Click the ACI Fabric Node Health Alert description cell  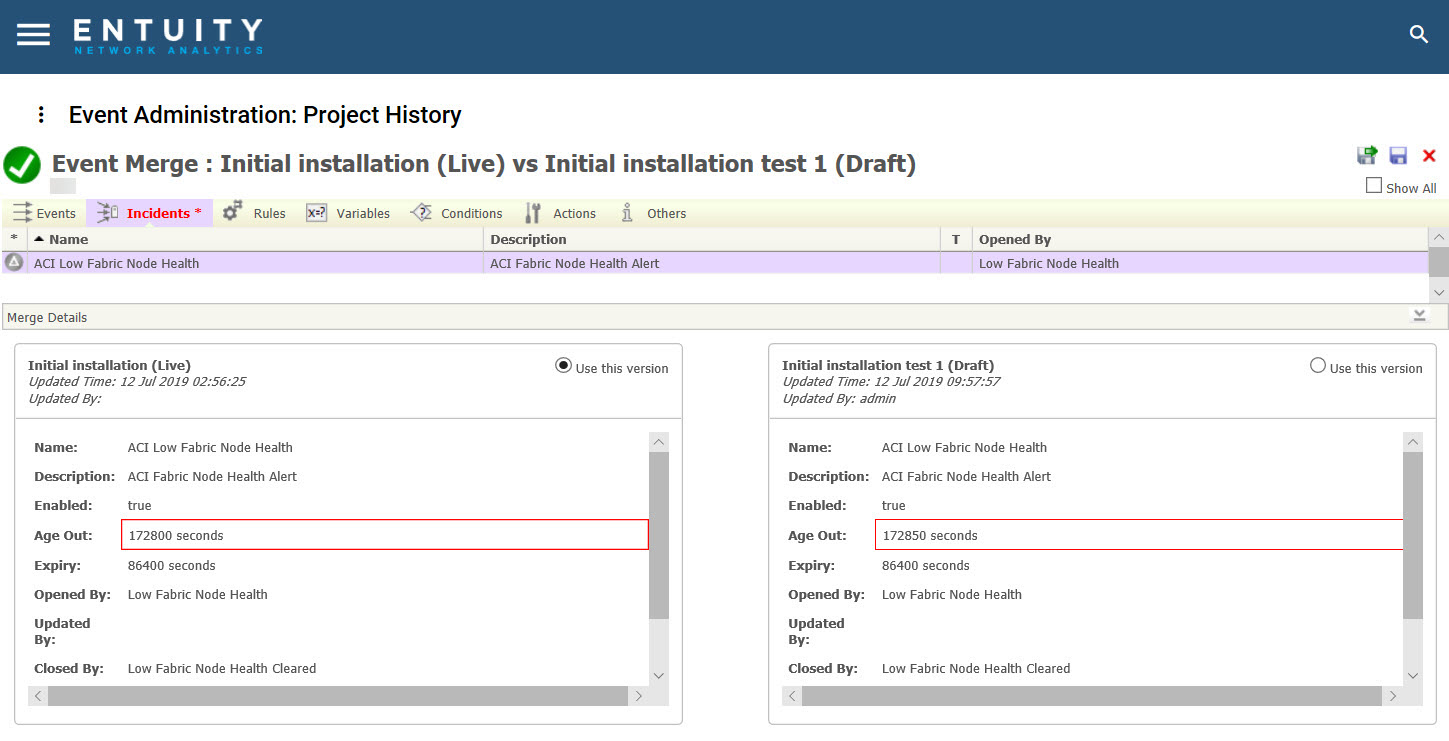coord(575,264)
